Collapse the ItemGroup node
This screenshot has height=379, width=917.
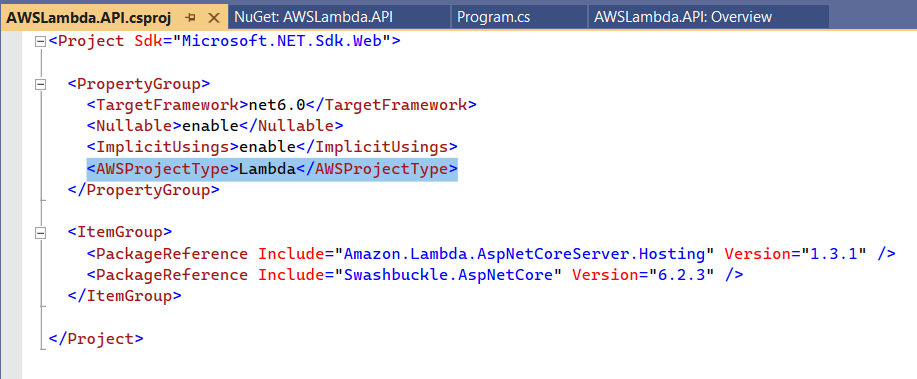pyautogui.click(x=40, y=233)
